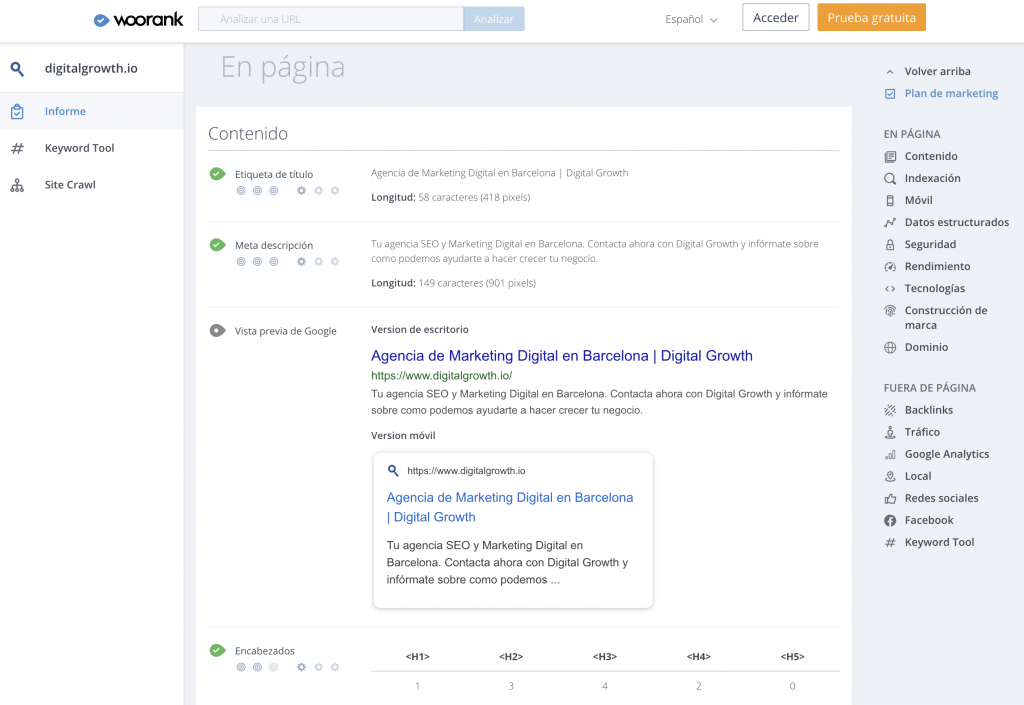Click the Keyword Tool hash icon in right navigation

pos(890,542)
